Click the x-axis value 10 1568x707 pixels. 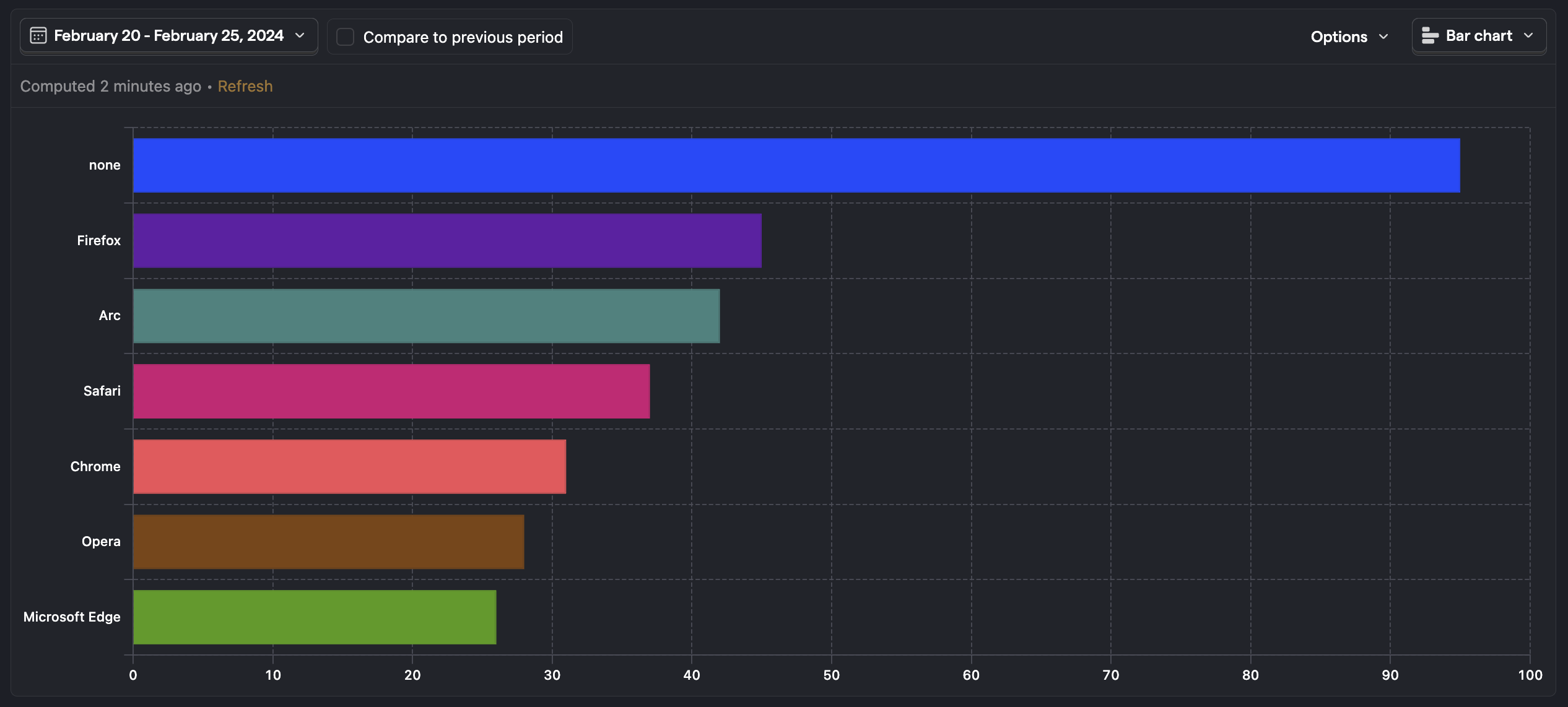click(x=273, y=675)
